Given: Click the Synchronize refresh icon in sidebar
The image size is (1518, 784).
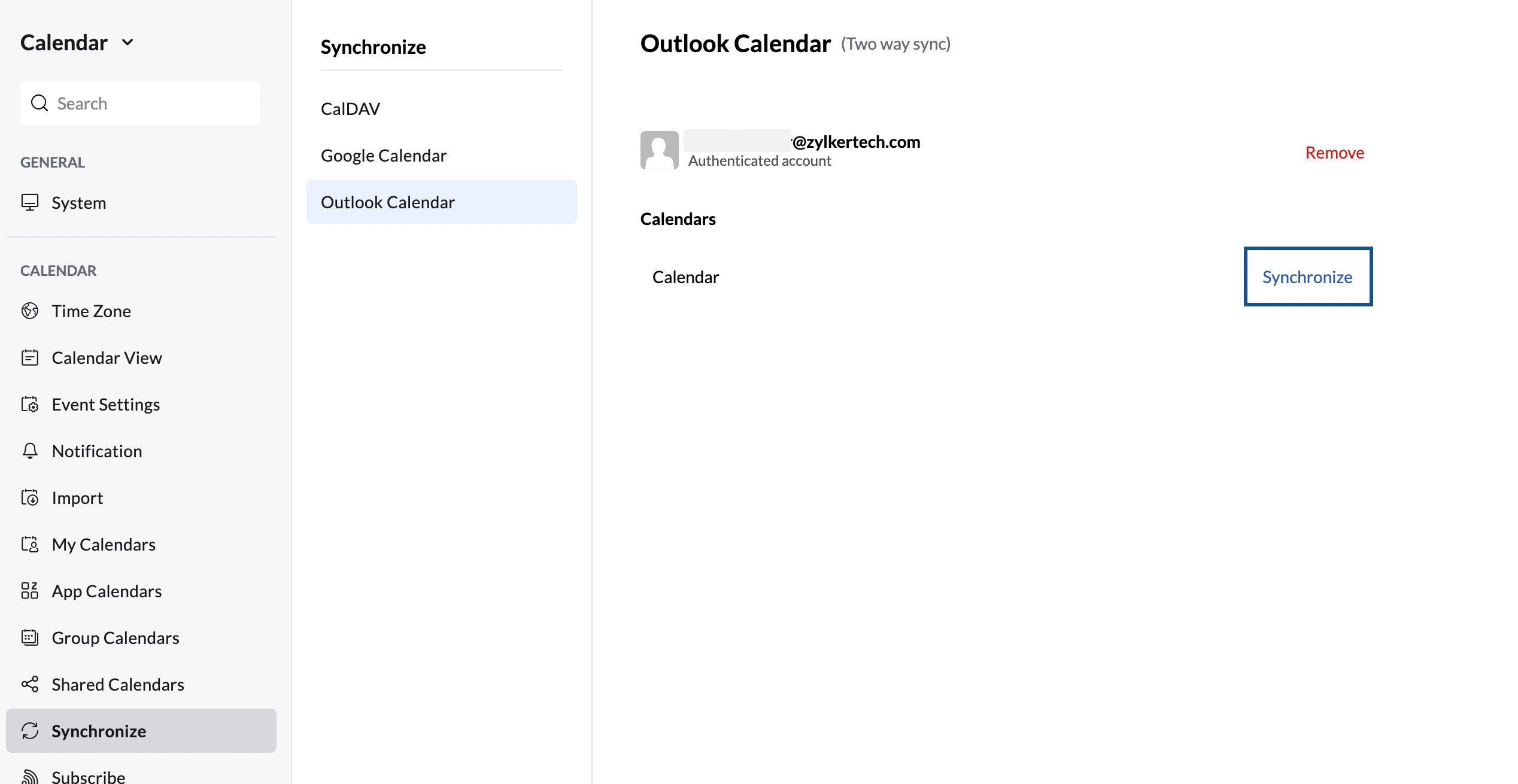Looking at the screenshot, I should point(30,731).
